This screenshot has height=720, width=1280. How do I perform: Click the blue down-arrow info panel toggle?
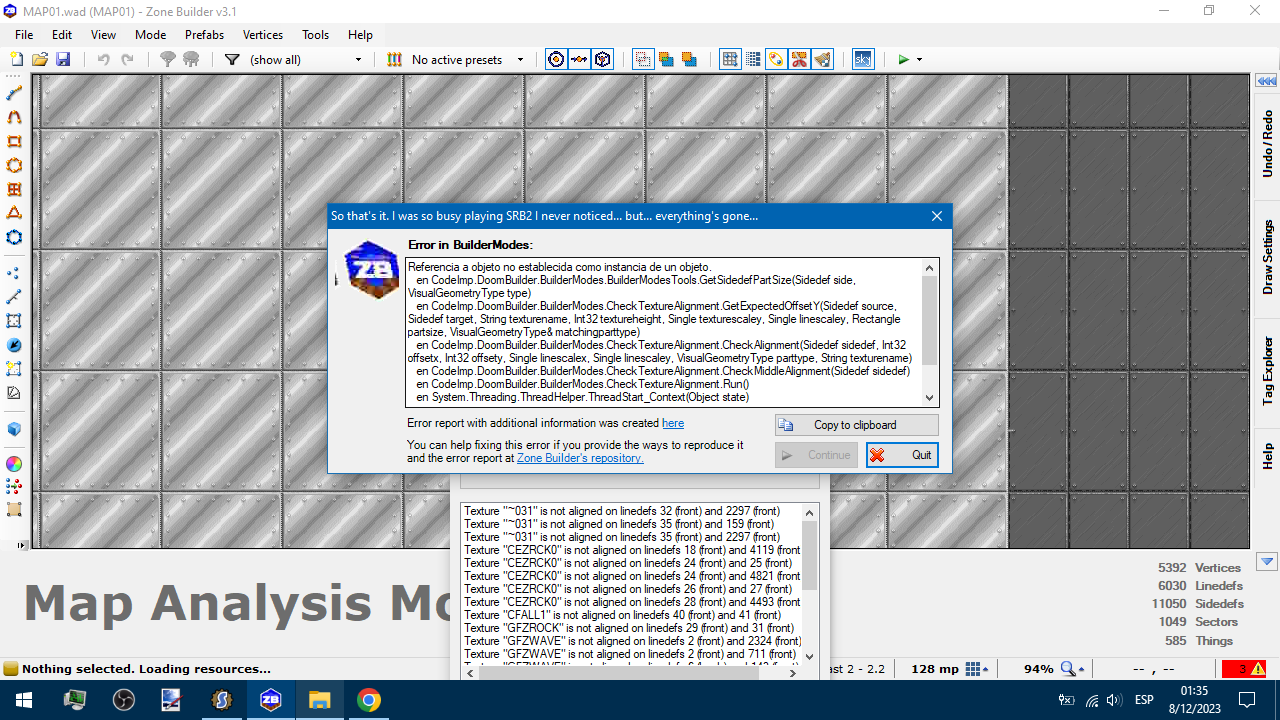[1267, 562]
